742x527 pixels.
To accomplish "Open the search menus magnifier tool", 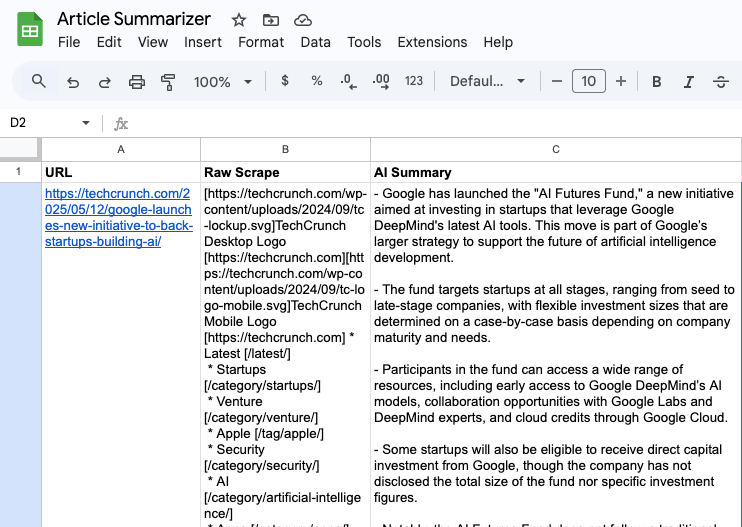I will 39,81.
